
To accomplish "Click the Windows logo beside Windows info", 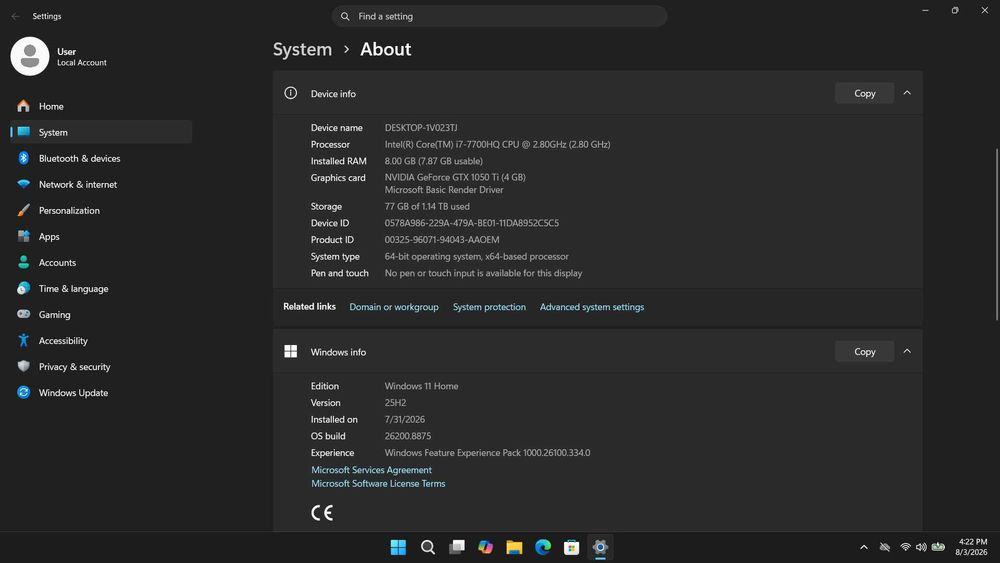I will pos(291,351).
